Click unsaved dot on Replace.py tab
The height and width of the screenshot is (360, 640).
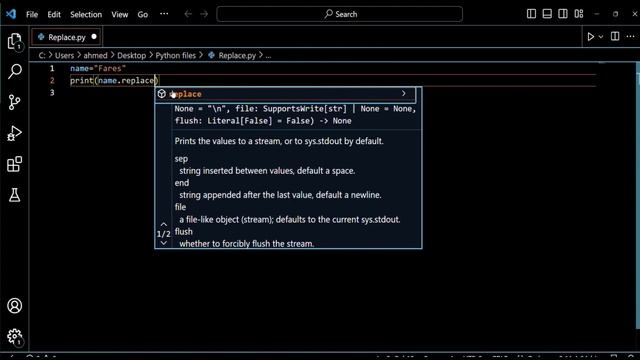point(94,37)
